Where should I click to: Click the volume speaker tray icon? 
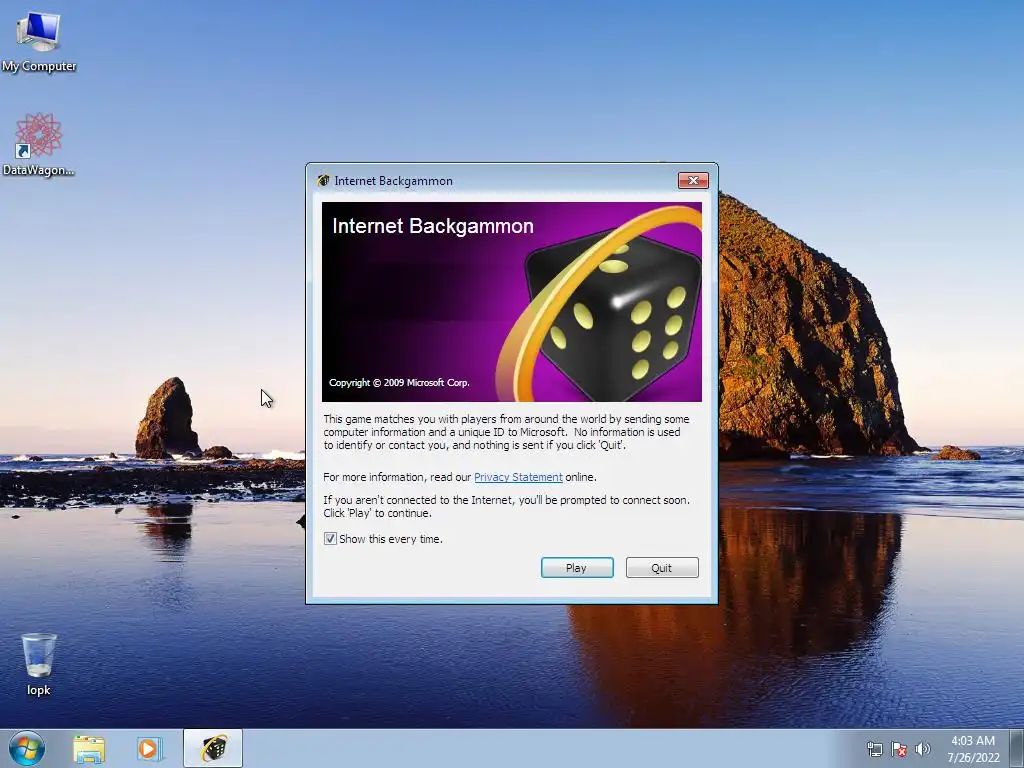point(922,749)
